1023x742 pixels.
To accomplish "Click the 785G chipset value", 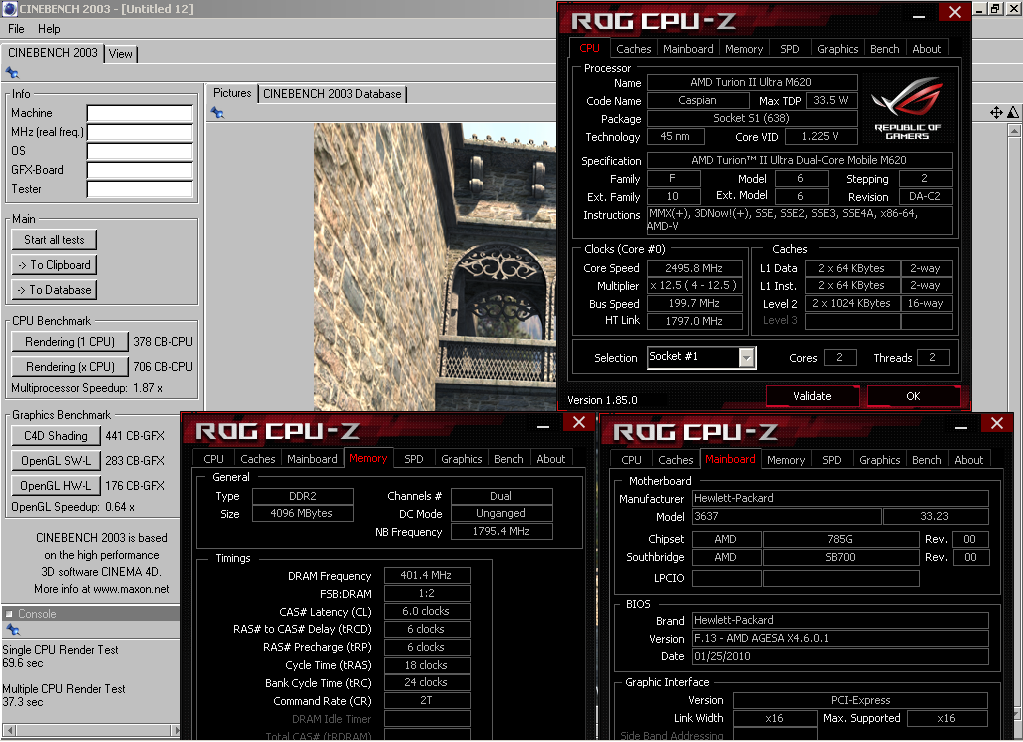I will point(840,540).
